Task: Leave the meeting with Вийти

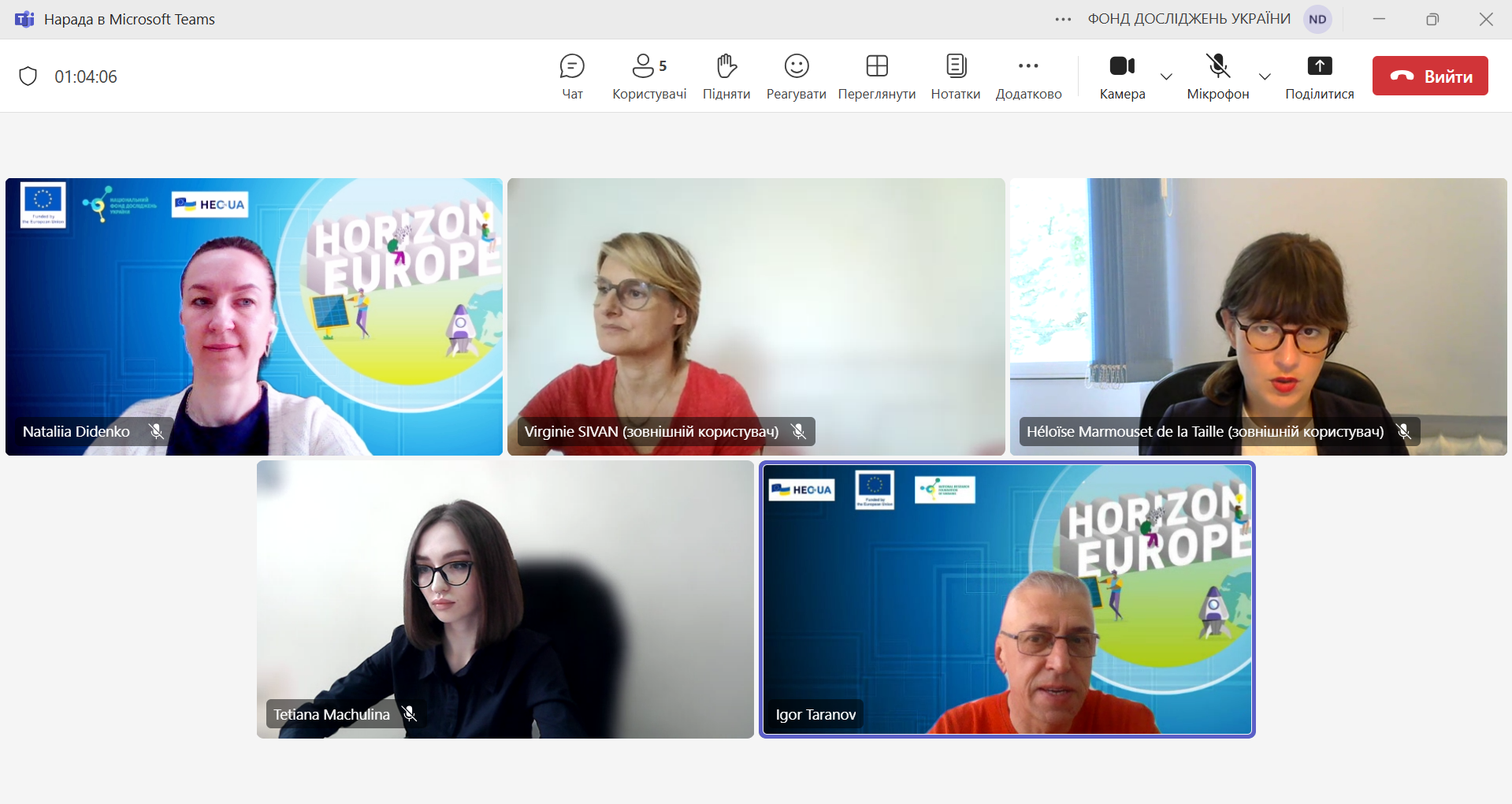Action: [x=1430, y=76]
